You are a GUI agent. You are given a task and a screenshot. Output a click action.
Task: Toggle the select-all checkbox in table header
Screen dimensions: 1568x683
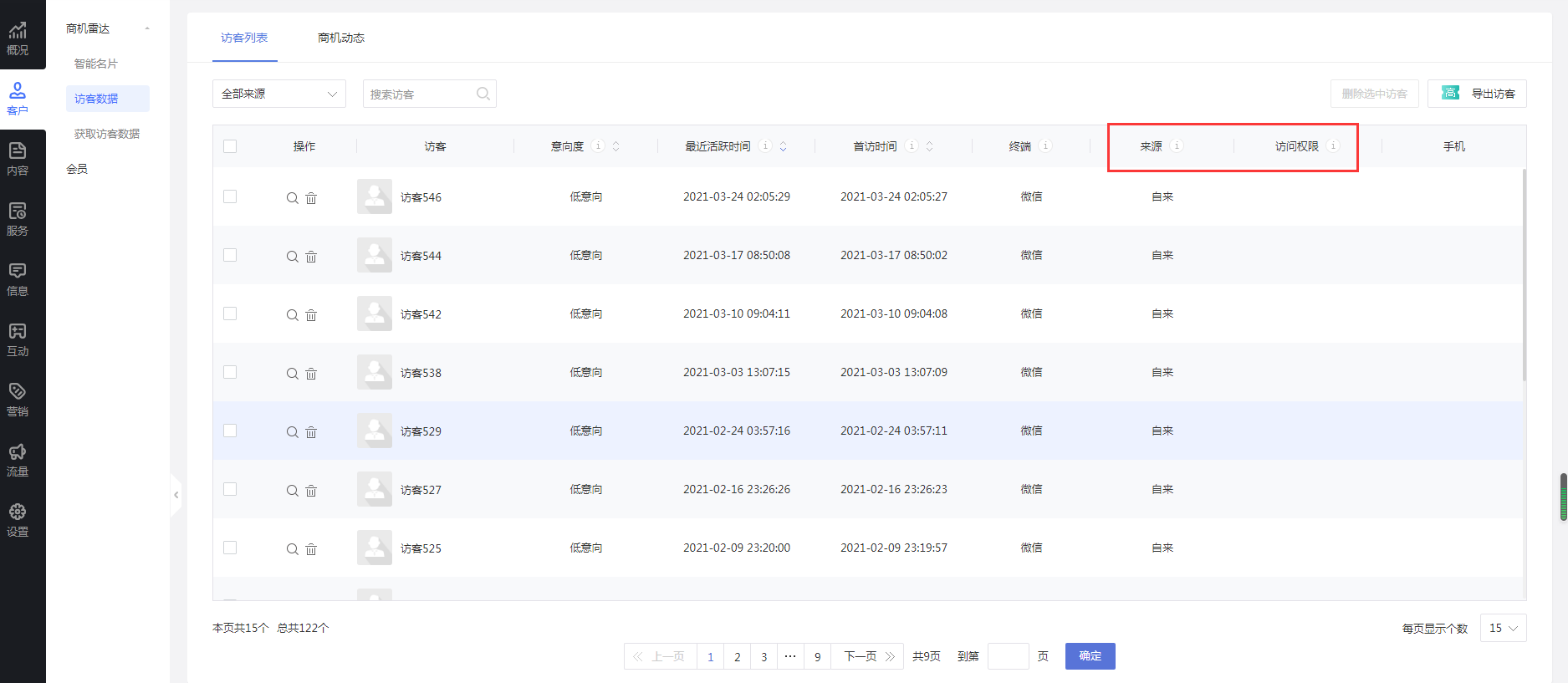230,146
